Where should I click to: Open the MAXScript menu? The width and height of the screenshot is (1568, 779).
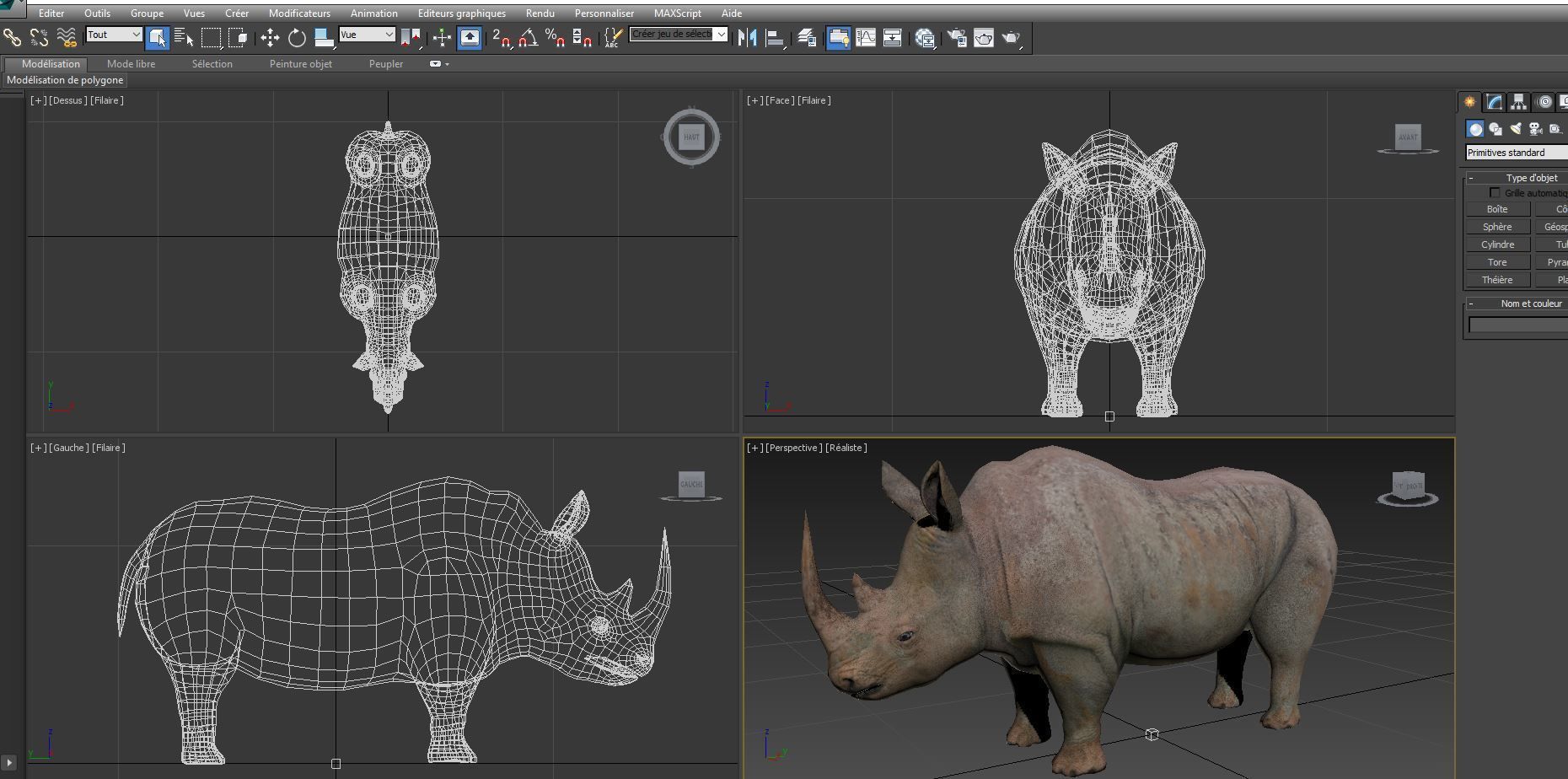point(677,13)
